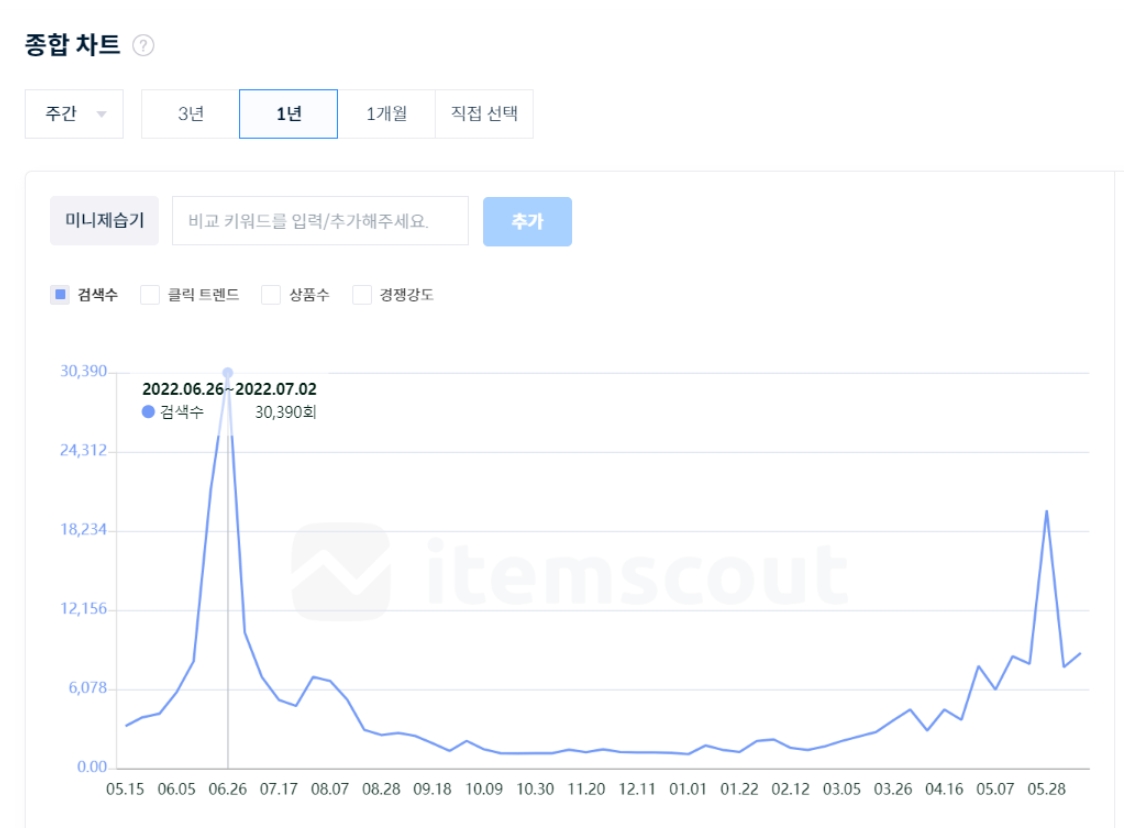Click the second chart peak near 05.28
The image size is (1125, 837).
1046,511
